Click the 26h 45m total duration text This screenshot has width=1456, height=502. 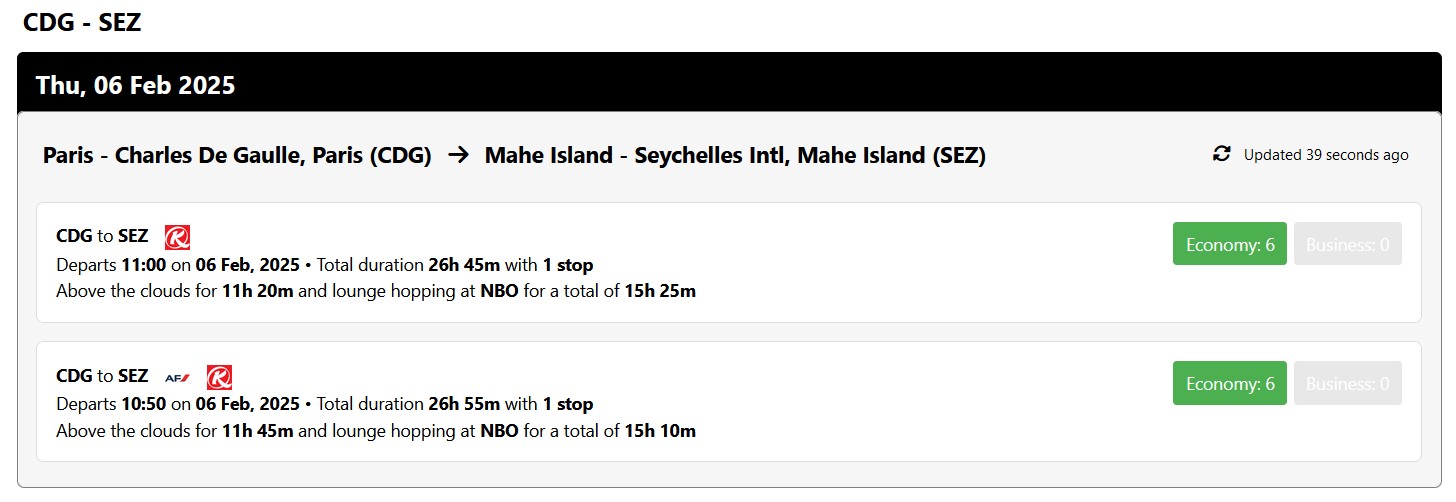(464, 265)
